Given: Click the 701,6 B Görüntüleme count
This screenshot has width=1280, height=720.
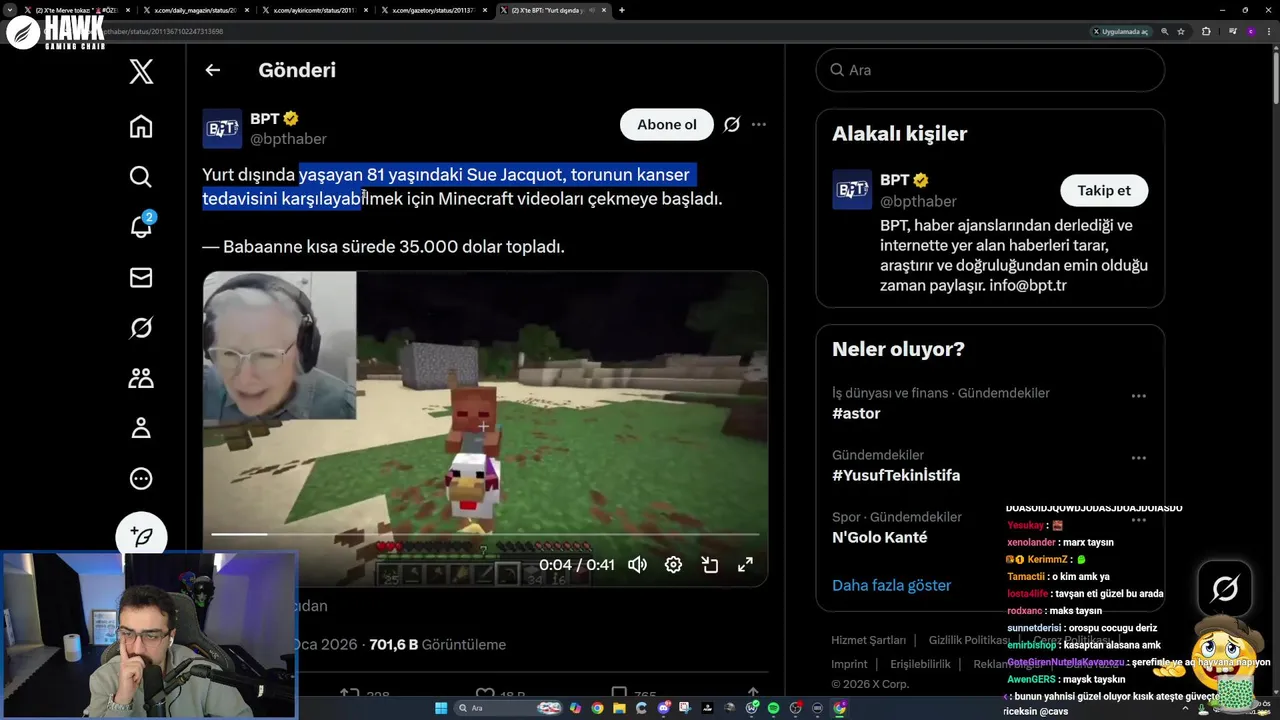Looking at the screenshot, I should click(437, 645).
